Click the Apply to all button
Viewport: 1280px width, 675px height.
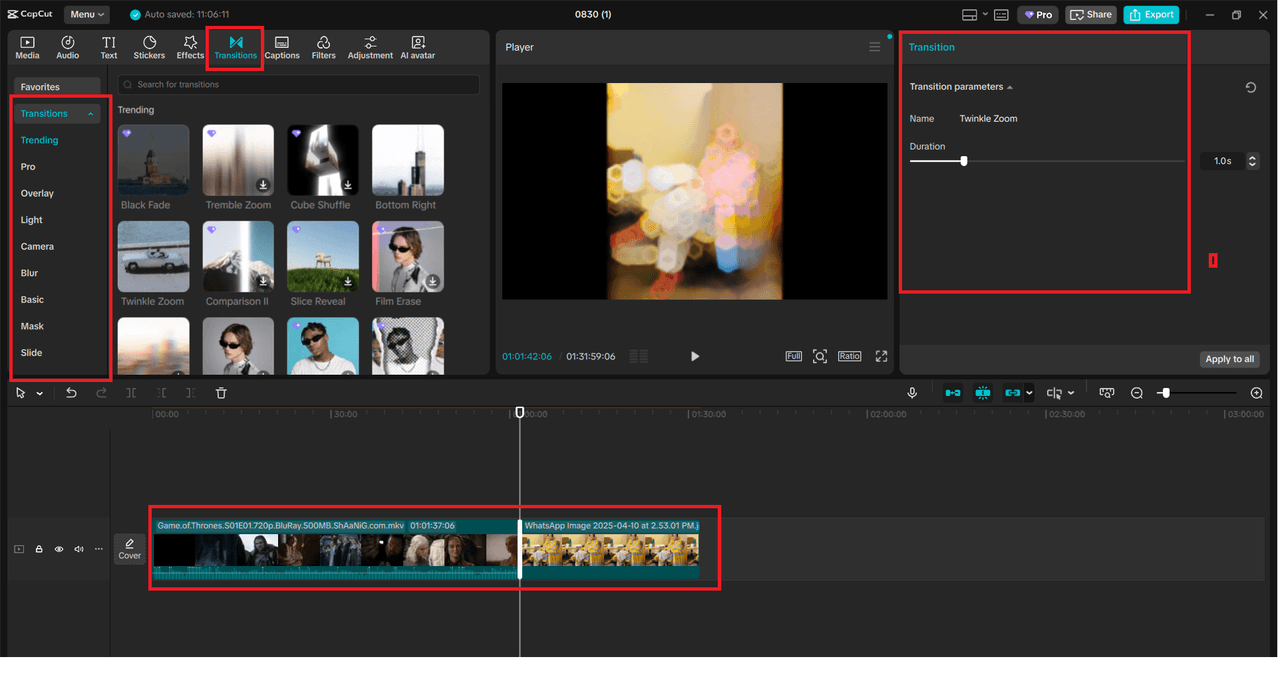click(x=1230, y=359)
